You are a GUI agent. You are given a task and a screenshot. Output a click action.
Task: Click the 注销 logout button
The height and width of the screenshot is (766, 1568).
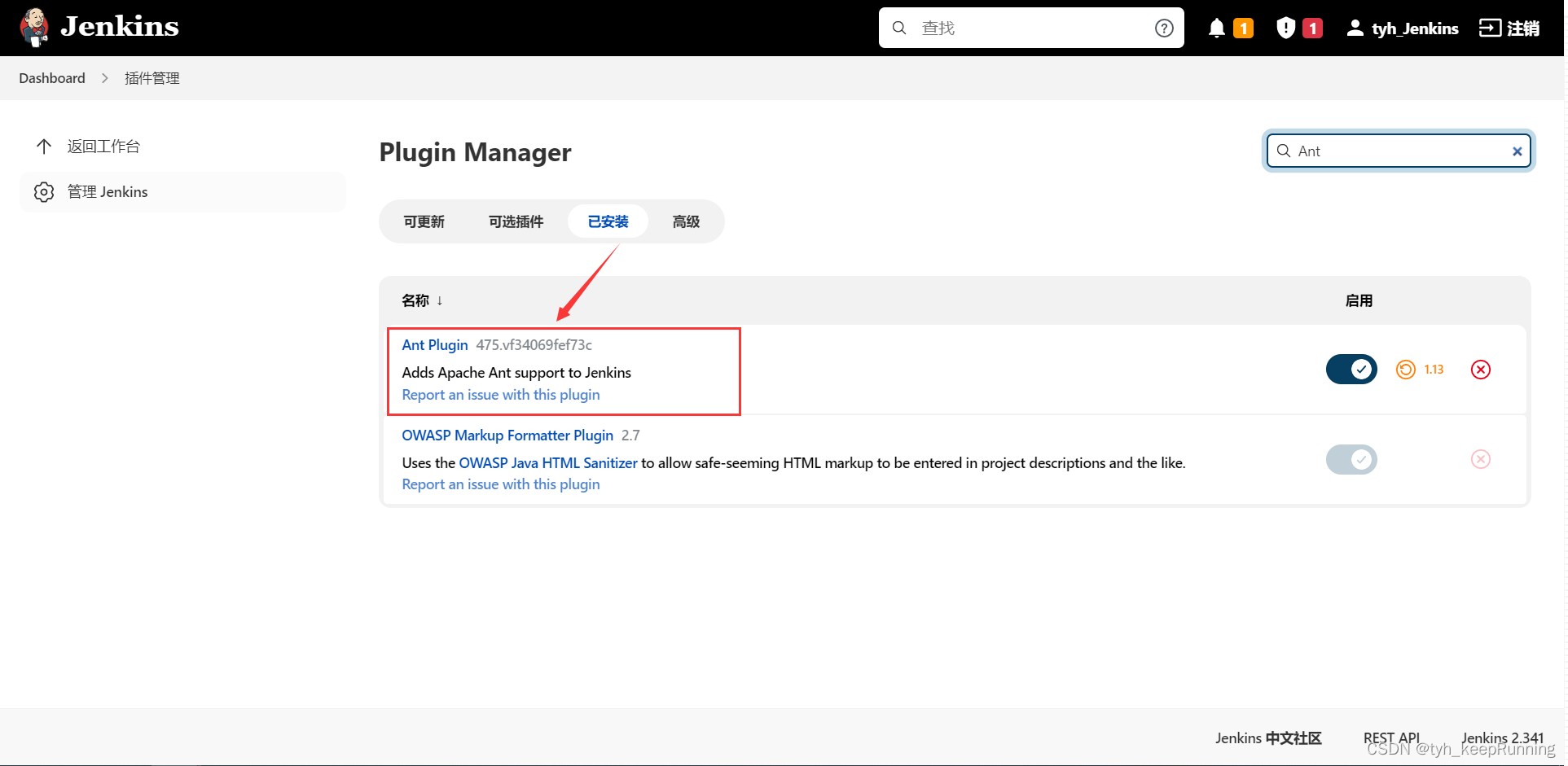[x=1509, y=28]
